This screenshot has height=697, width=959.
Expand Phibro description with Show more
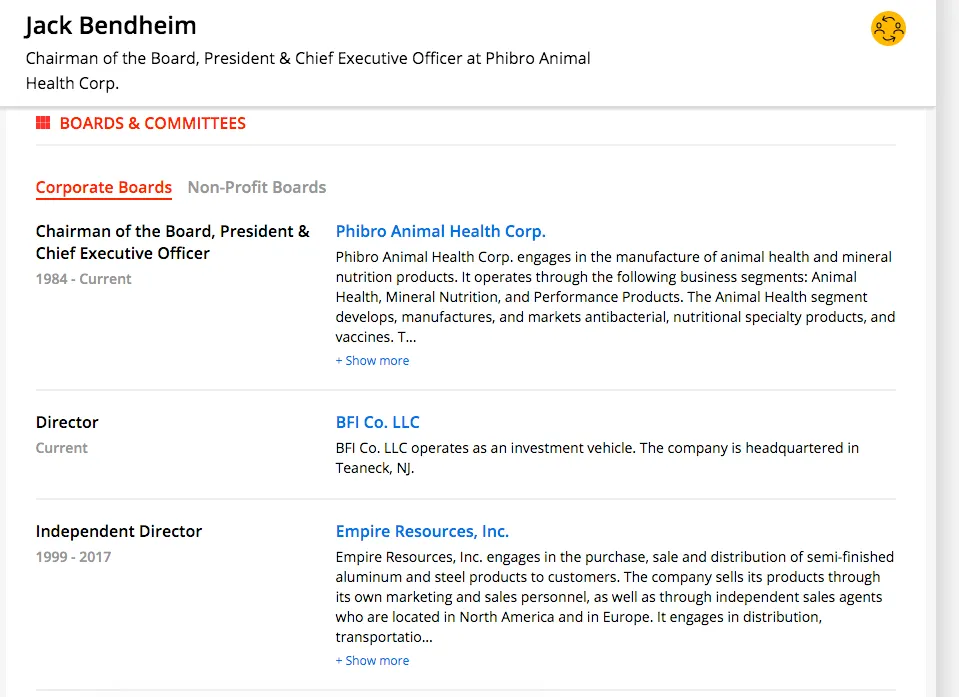point(372,361)
